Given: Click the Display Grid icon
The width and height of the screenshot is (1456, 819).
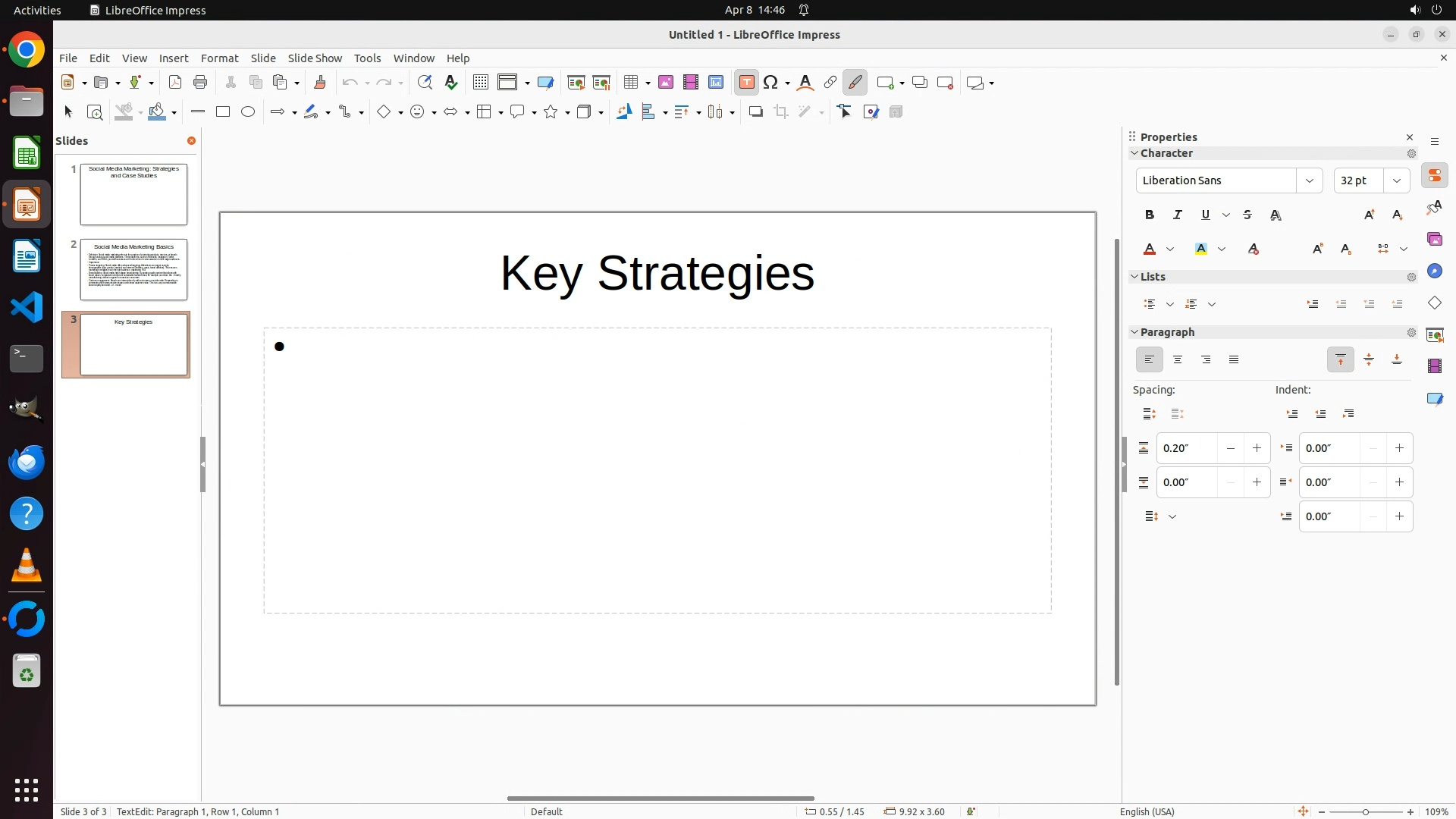Looking at the screenshot, I should point(480,83).
